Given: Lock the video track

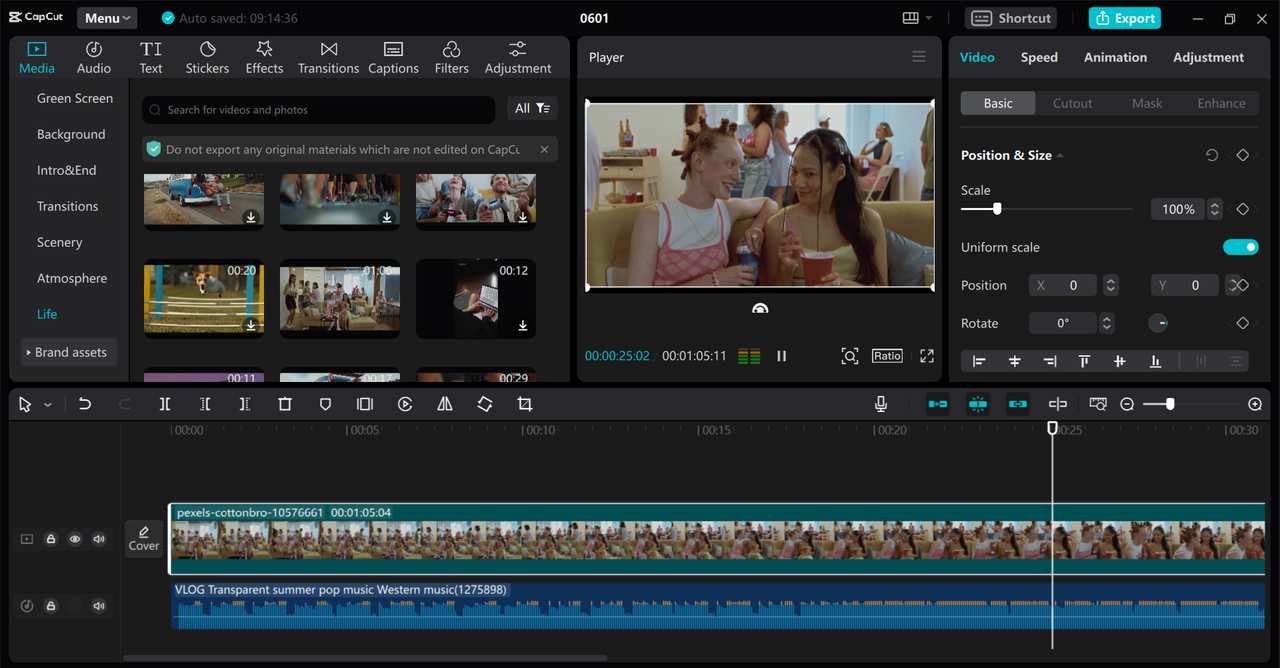Looking at the screenshot, I should (51, 539).
